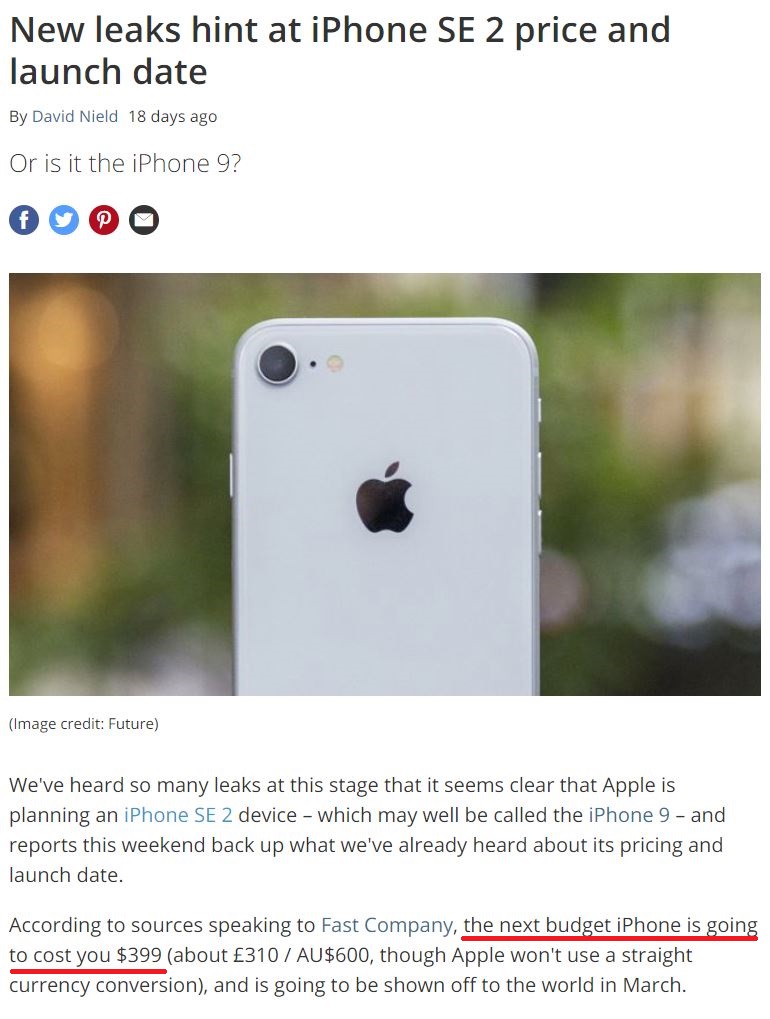Share the article via email icon
The image size is (770, 1019).
tap(144, 220)
